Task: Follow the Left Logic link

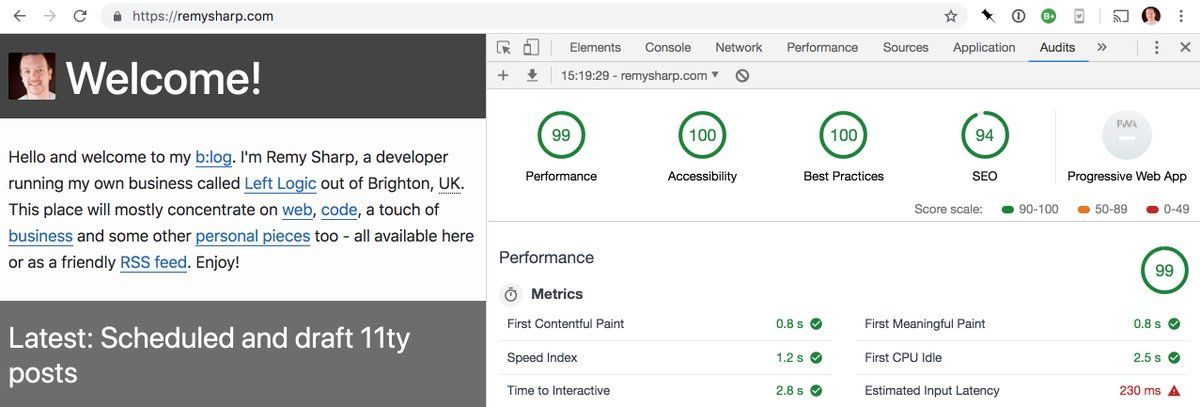Action: (x=280, y=184)
